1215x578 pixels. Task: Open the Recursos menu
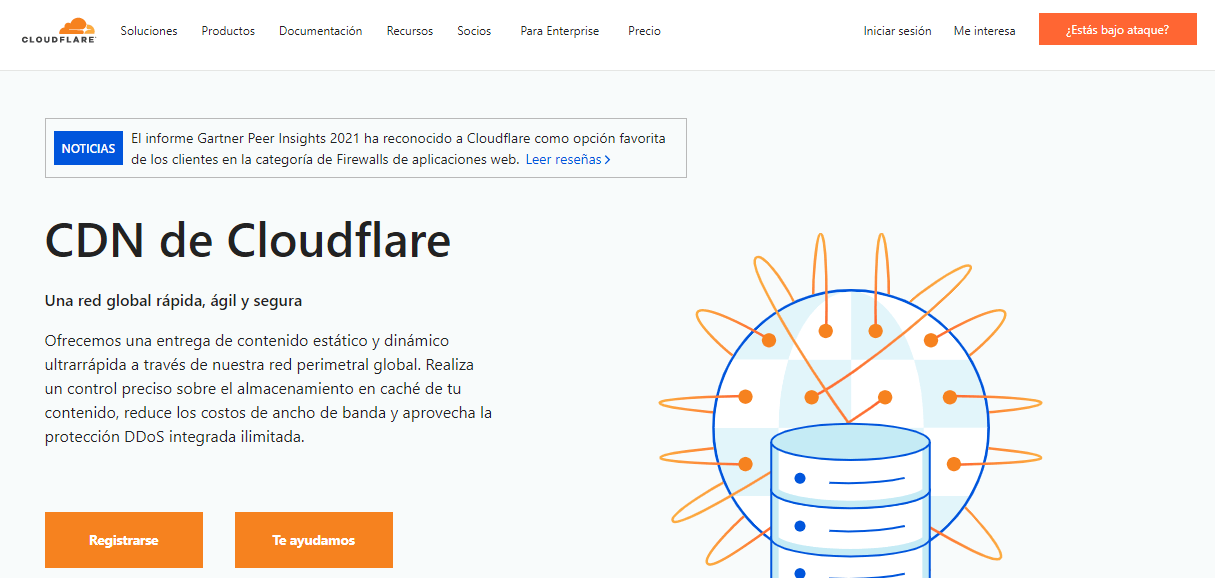(x=410, y=31)
